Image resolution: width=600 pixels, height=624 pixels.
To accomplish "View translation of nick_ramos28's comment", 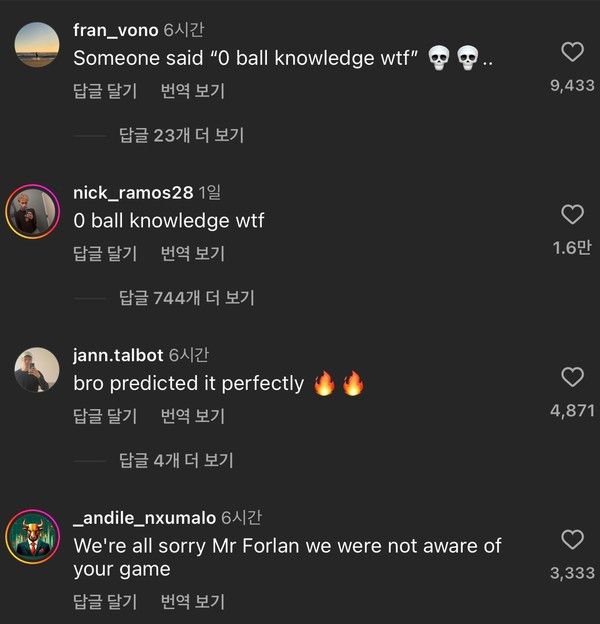I will (x=192, y=254).
